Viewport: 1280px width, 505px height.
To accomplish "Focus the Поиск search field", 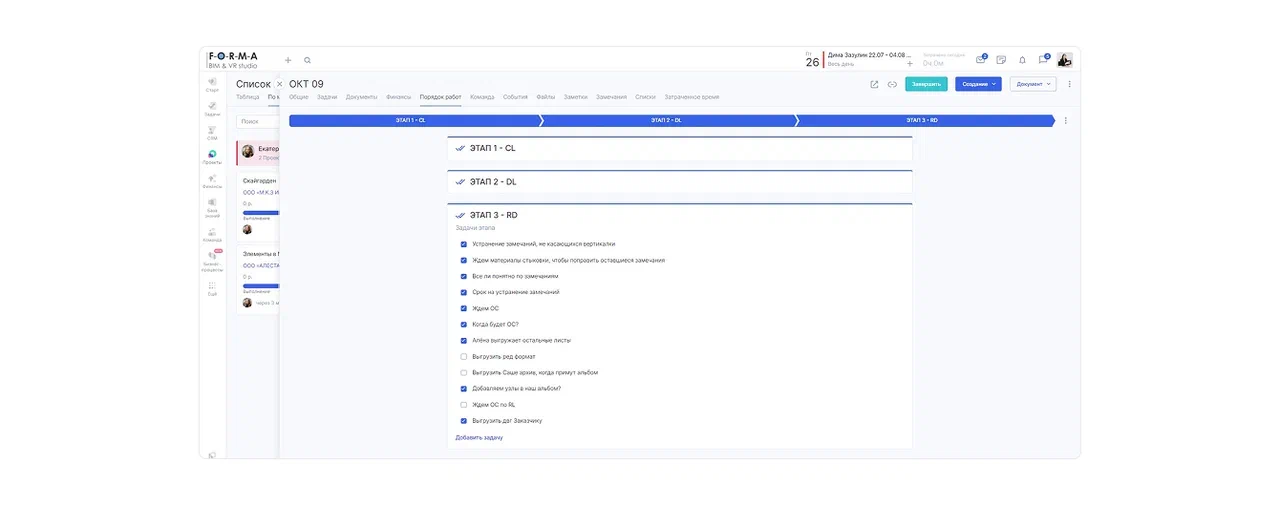I will tap(258, 121).
